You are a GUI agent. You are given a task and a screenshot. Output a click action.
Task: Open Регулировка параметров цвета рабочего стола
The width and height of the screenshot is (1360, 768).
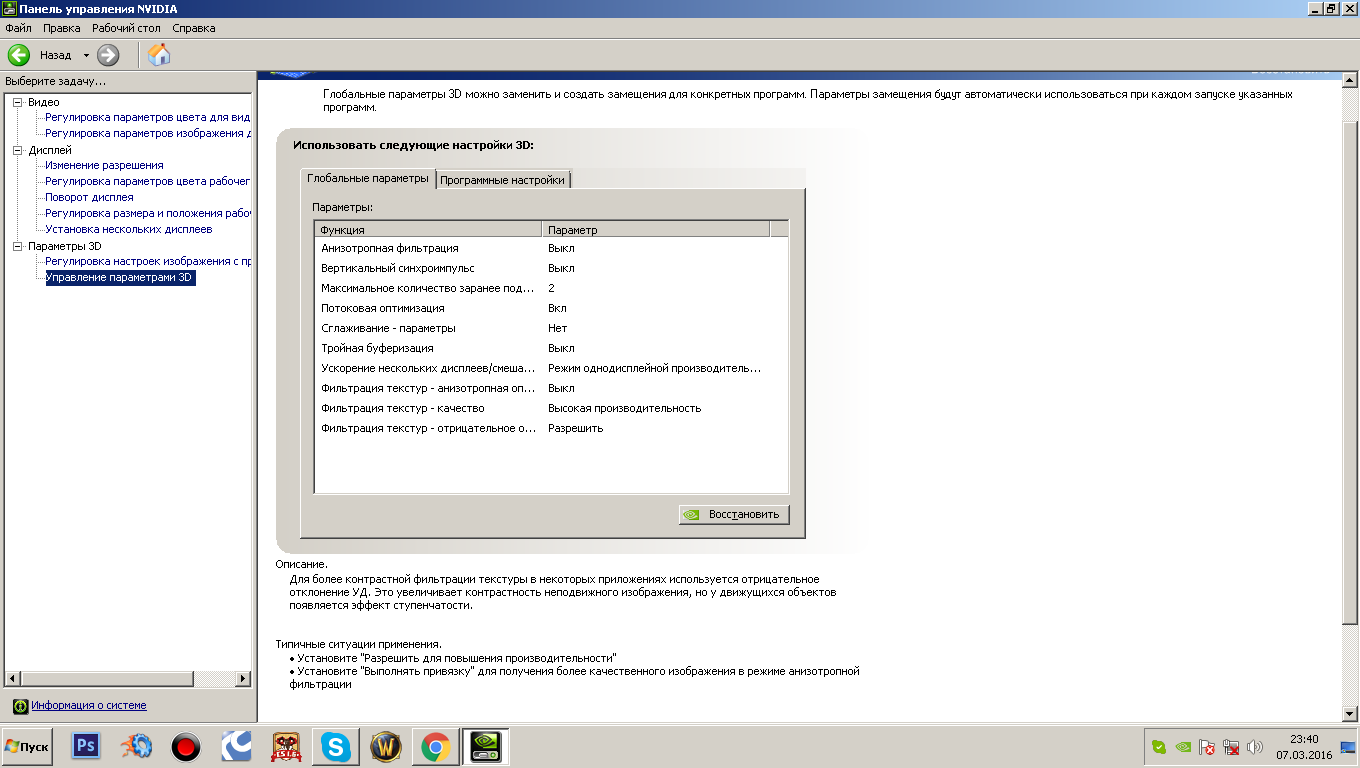click(147, 181)
